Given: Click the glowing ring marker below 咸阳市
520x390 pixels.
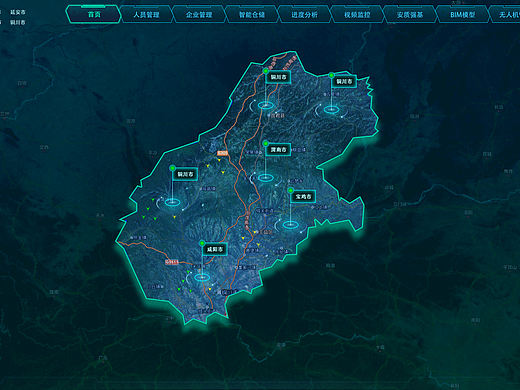Looking at the screenshot, I should click(202, 277).
